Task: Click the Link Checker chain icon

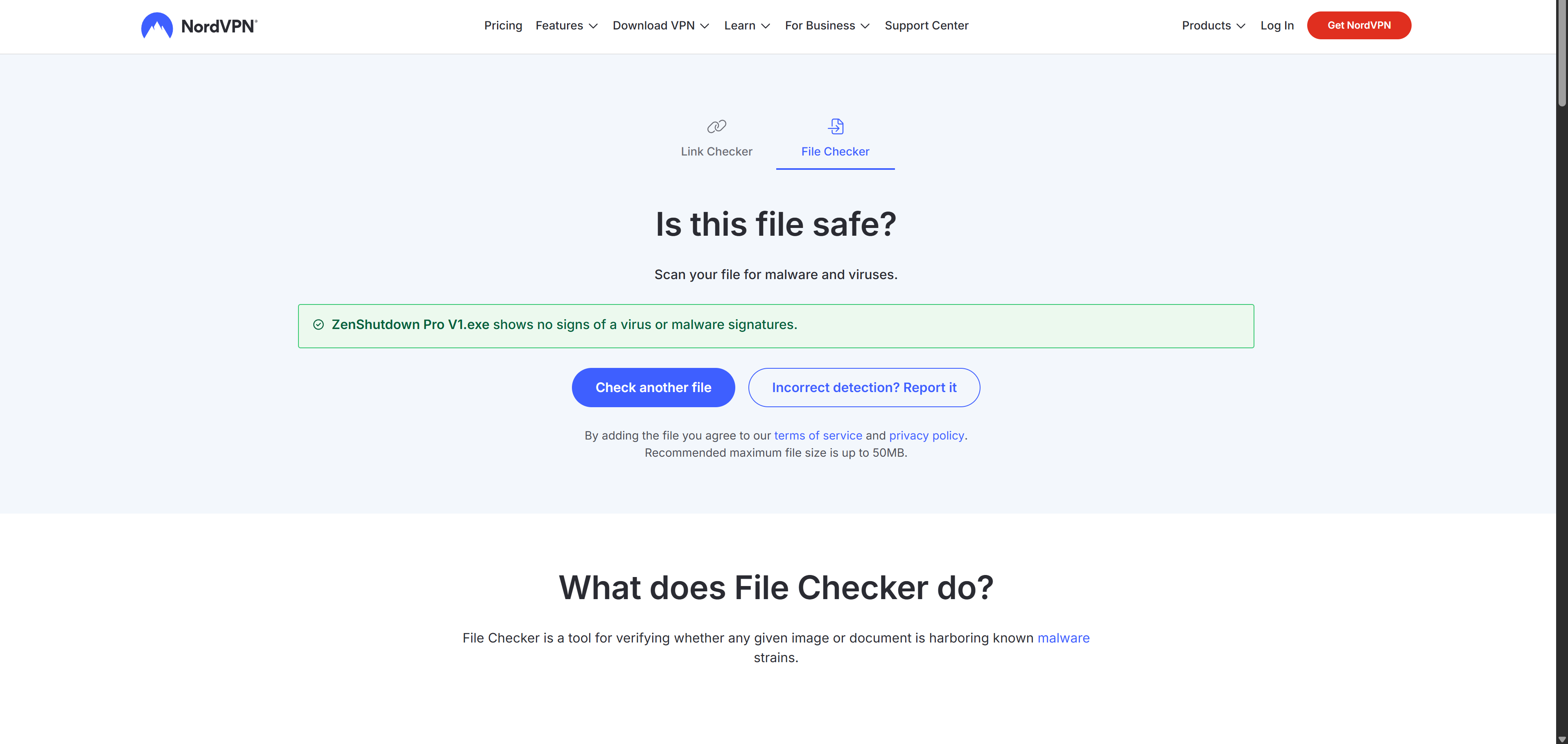Action: coord(716,126)
